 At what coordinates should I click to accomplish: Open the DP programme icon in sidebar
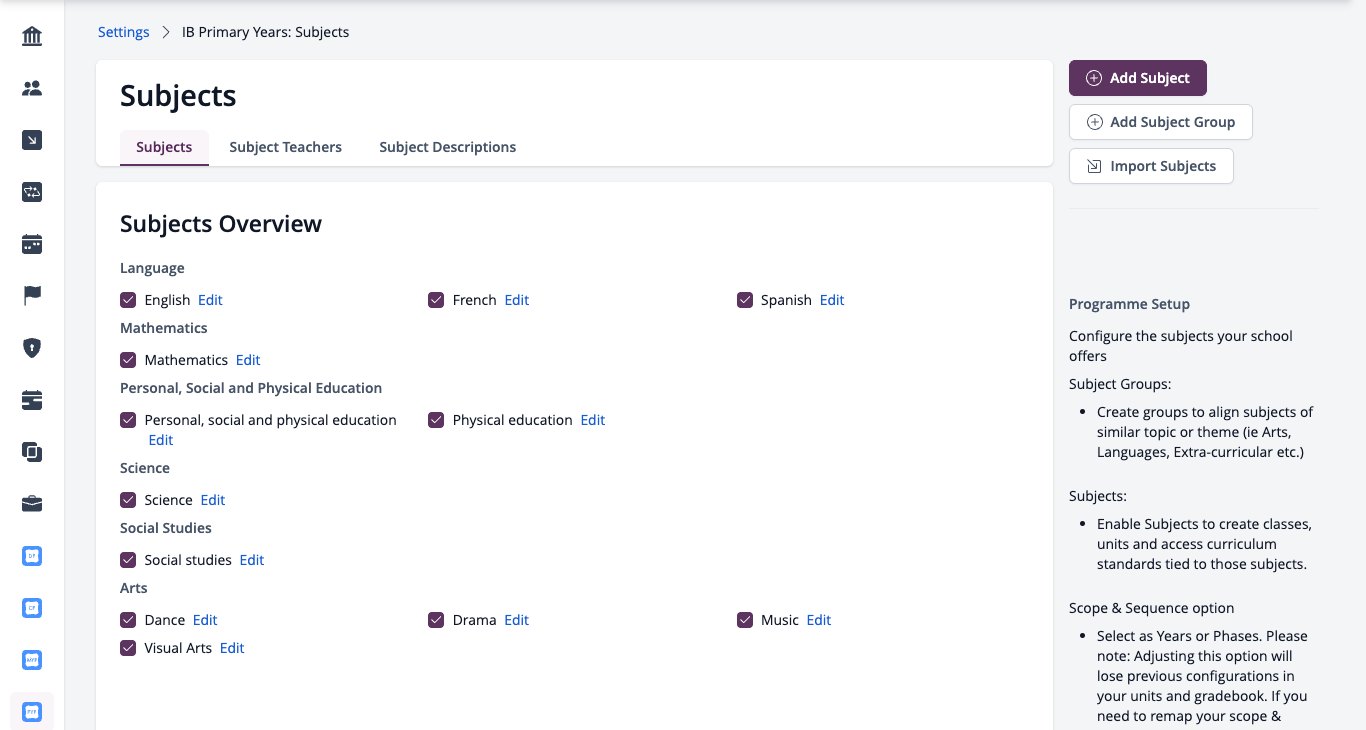(32, 556)
